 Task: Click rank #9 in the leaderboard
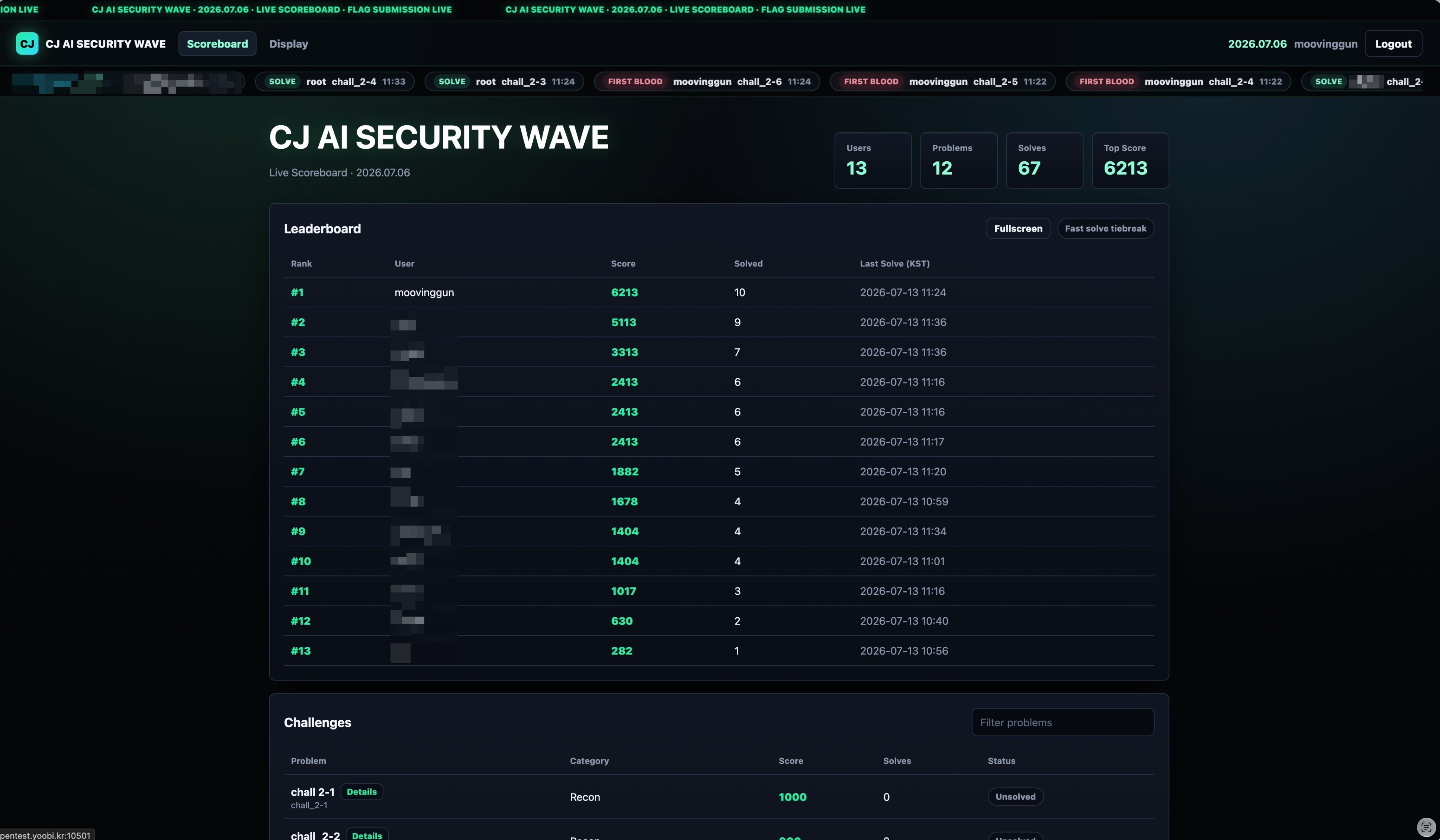(x=298, y=532)
